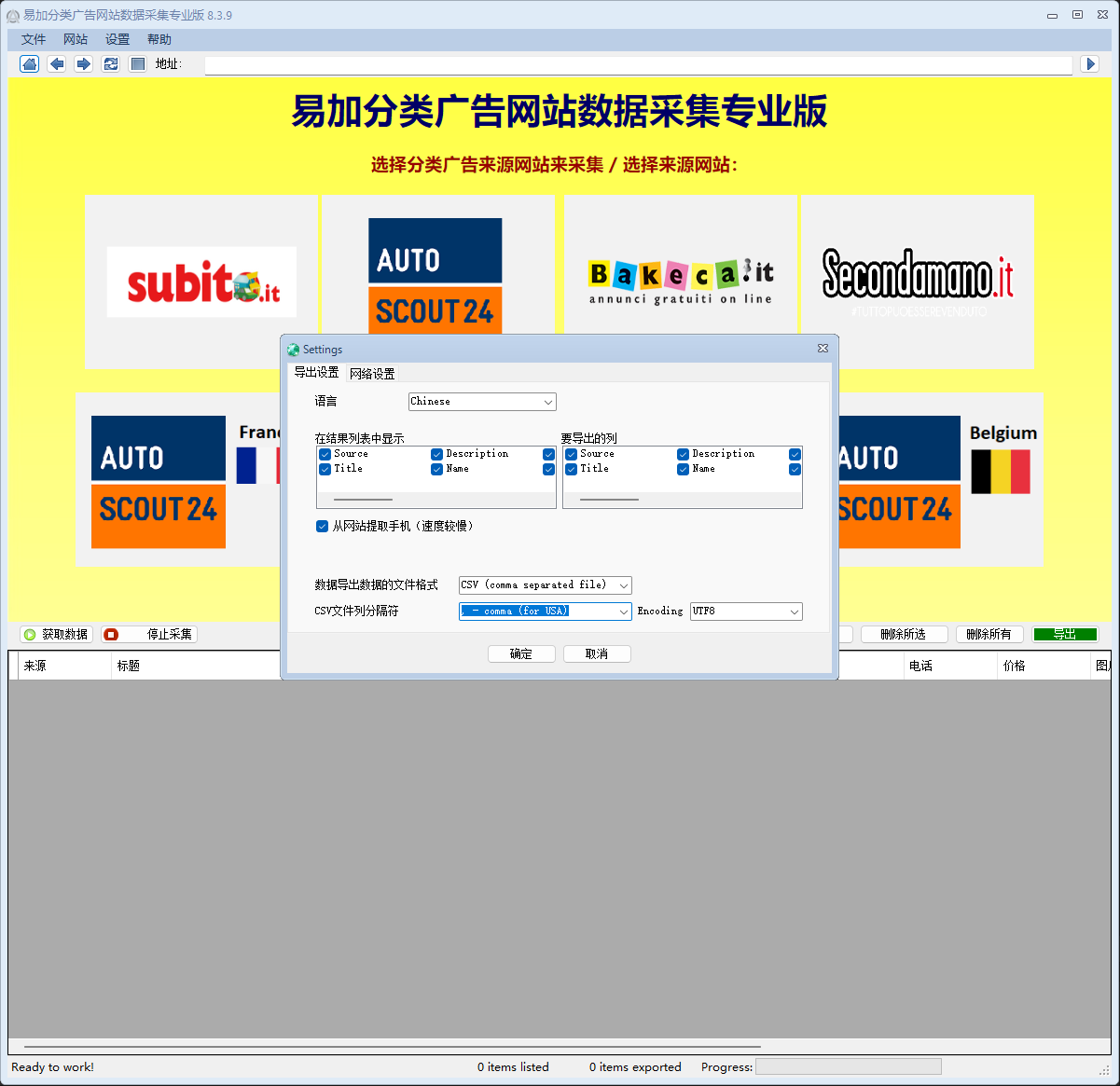This screenshot has width=1120, height=1086.
Task: Uncheck Title in the 在结果列表中显示 list
Action: pyautogui.click(x=325, y=469)
